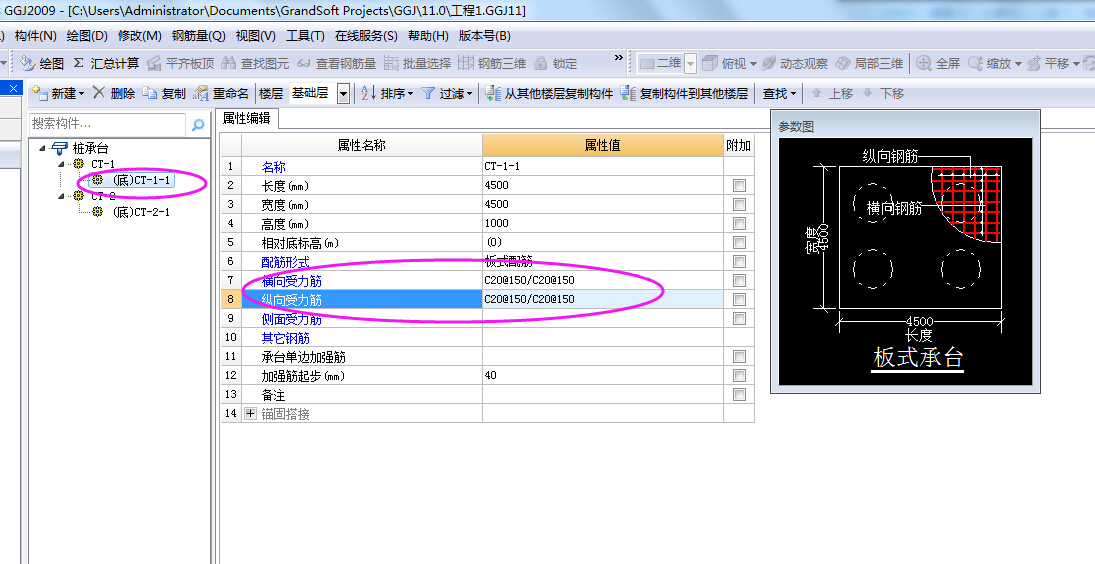
Task: Click the 其它钢筋 property link
Action: 286,338
